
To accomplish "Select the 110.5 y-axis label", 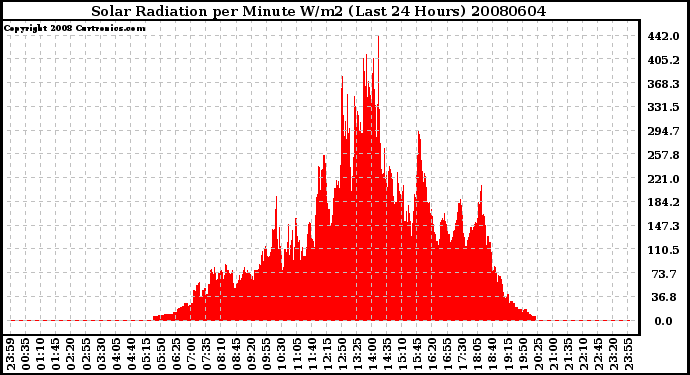I will point(663,250).
